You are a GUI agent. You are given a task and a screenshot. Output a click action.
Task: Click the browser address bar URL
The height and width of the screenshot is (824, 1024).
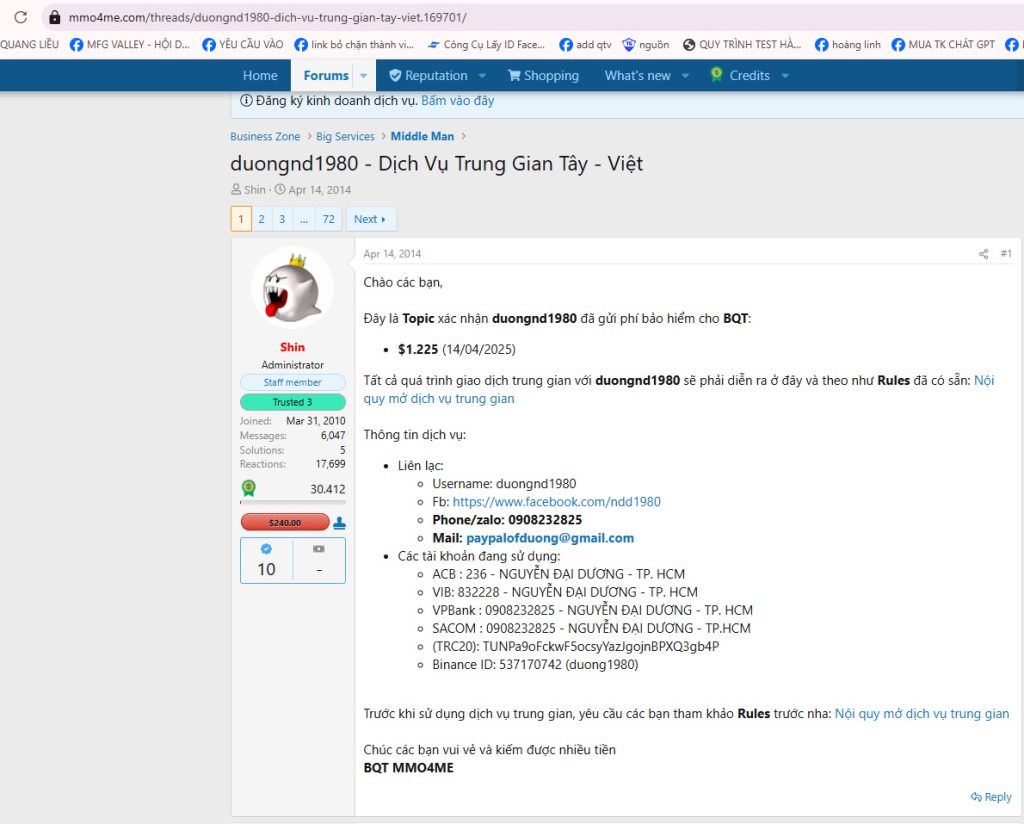pyautogui.click(x=267, y=17)
